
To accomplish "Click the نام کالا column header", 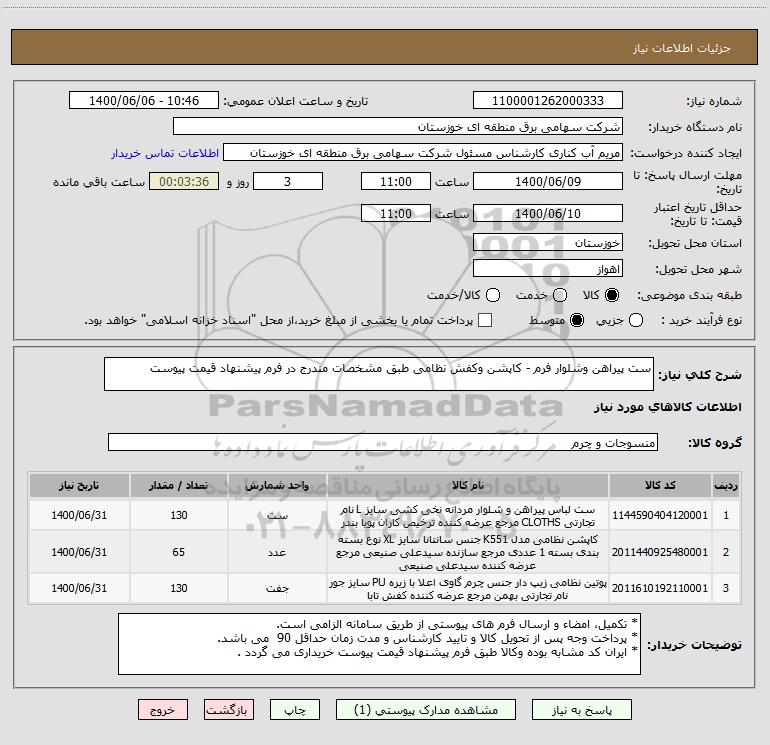I will [468, 485].
